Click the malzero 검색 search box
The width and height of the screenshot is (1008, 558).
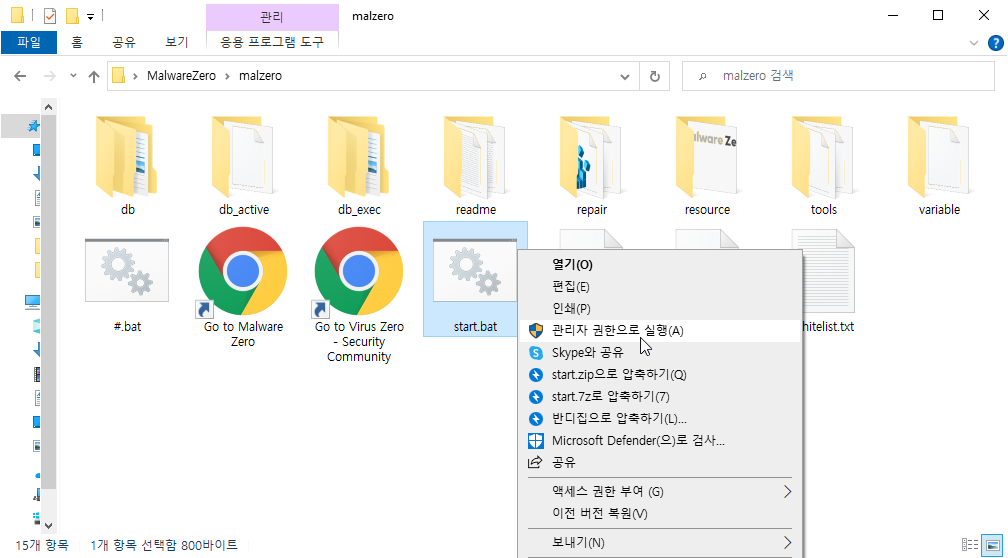pyautogui.click(x=838, y=76)
